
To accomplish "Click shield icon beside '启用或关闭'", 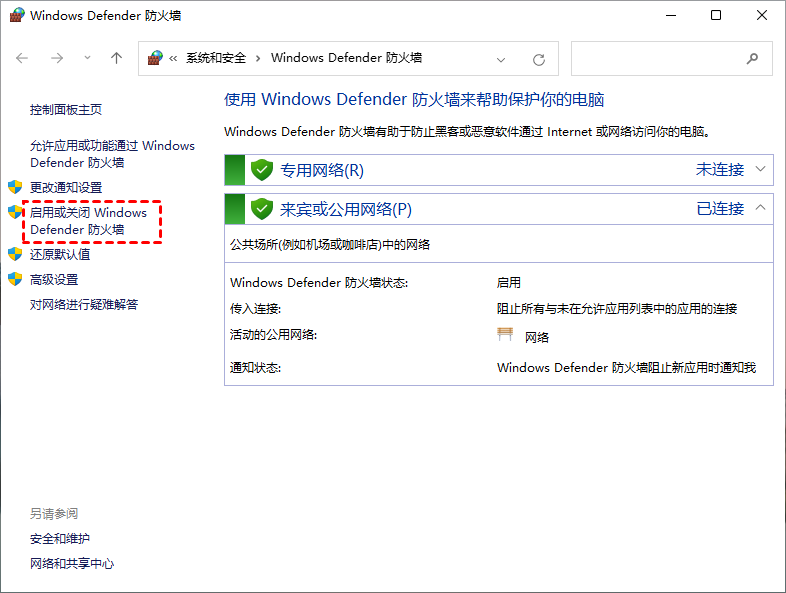I will [x=16, y=212].
